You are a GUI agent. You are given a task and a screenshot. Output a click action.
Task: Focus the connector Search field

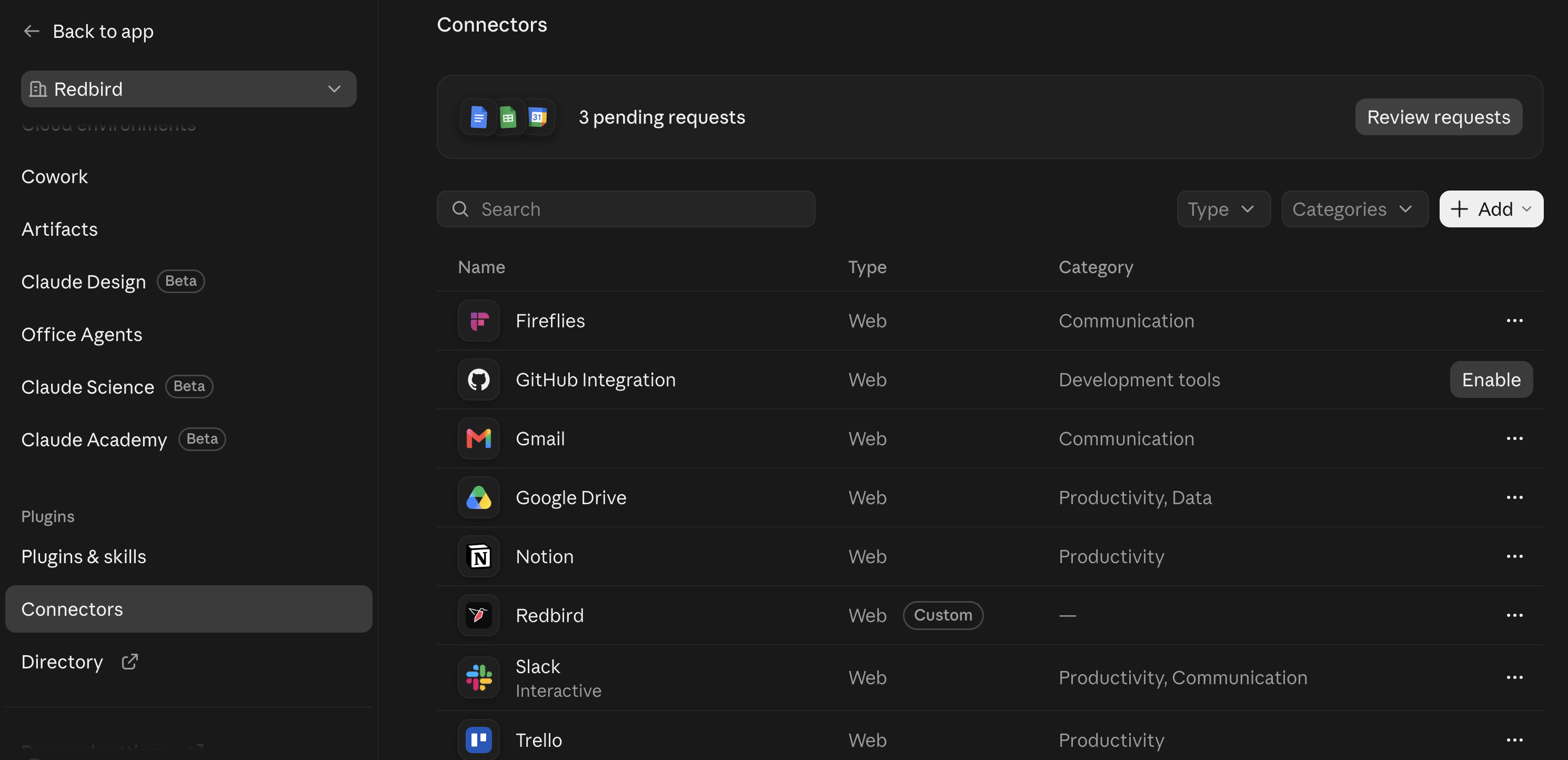(626, 209)
